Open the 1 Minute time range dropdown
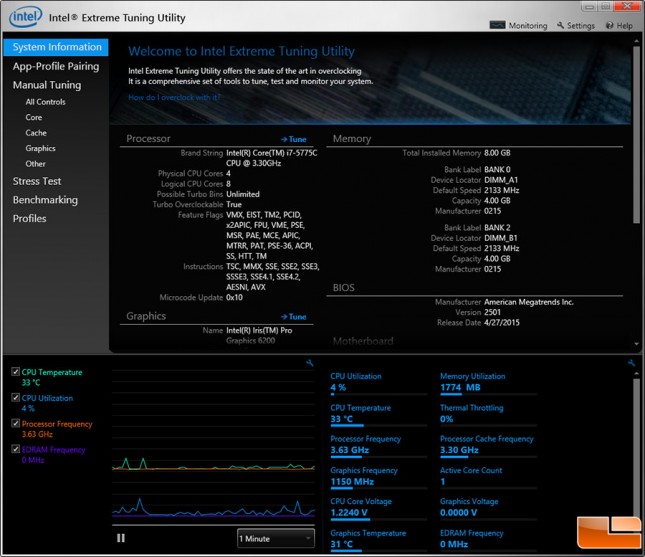 click(276, 538)
